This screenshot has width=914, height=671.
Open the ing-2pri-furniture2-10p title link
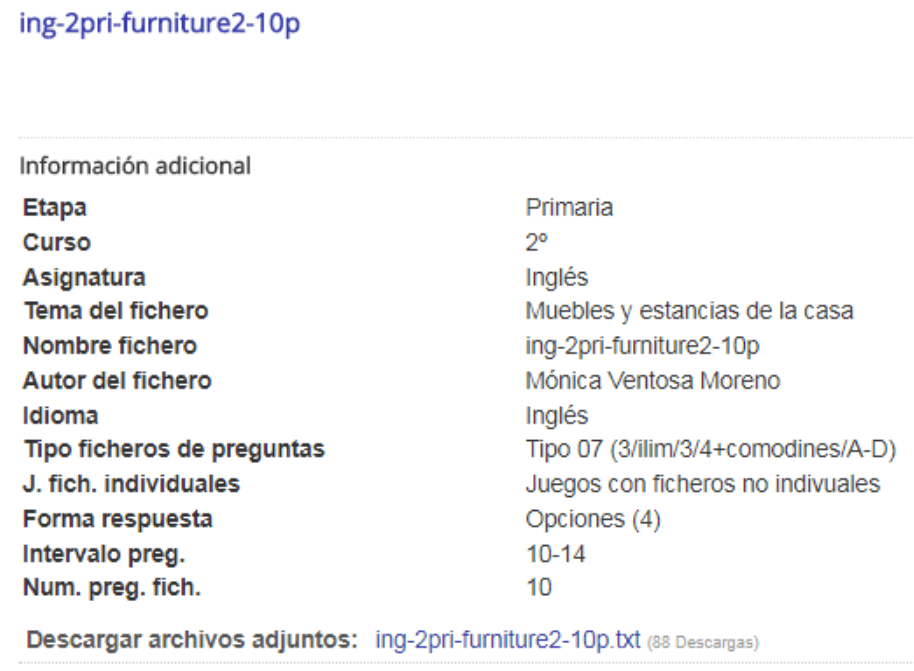click(160, 23)
